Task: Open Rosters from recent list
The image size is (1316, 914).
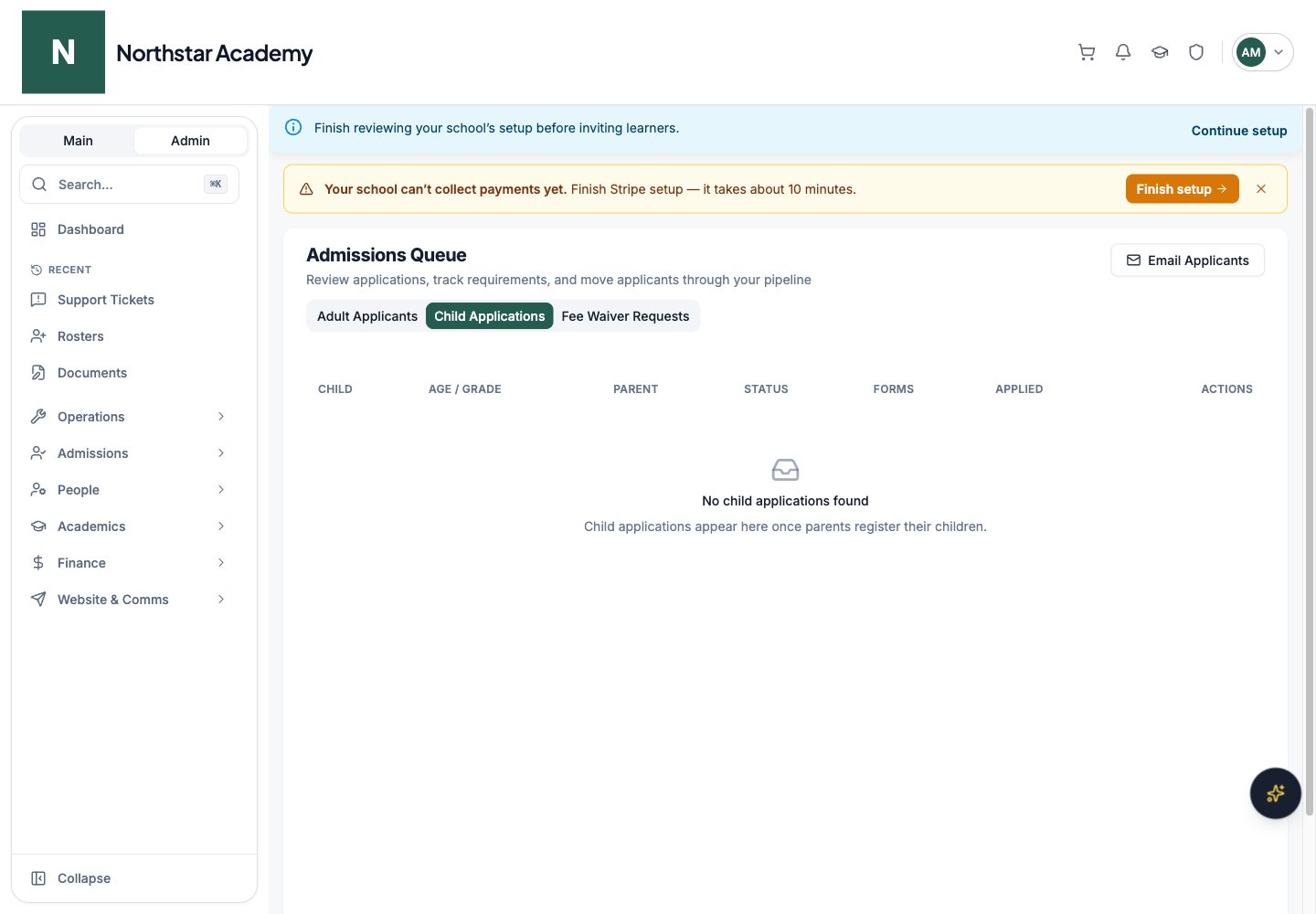Action: point(129,336)
